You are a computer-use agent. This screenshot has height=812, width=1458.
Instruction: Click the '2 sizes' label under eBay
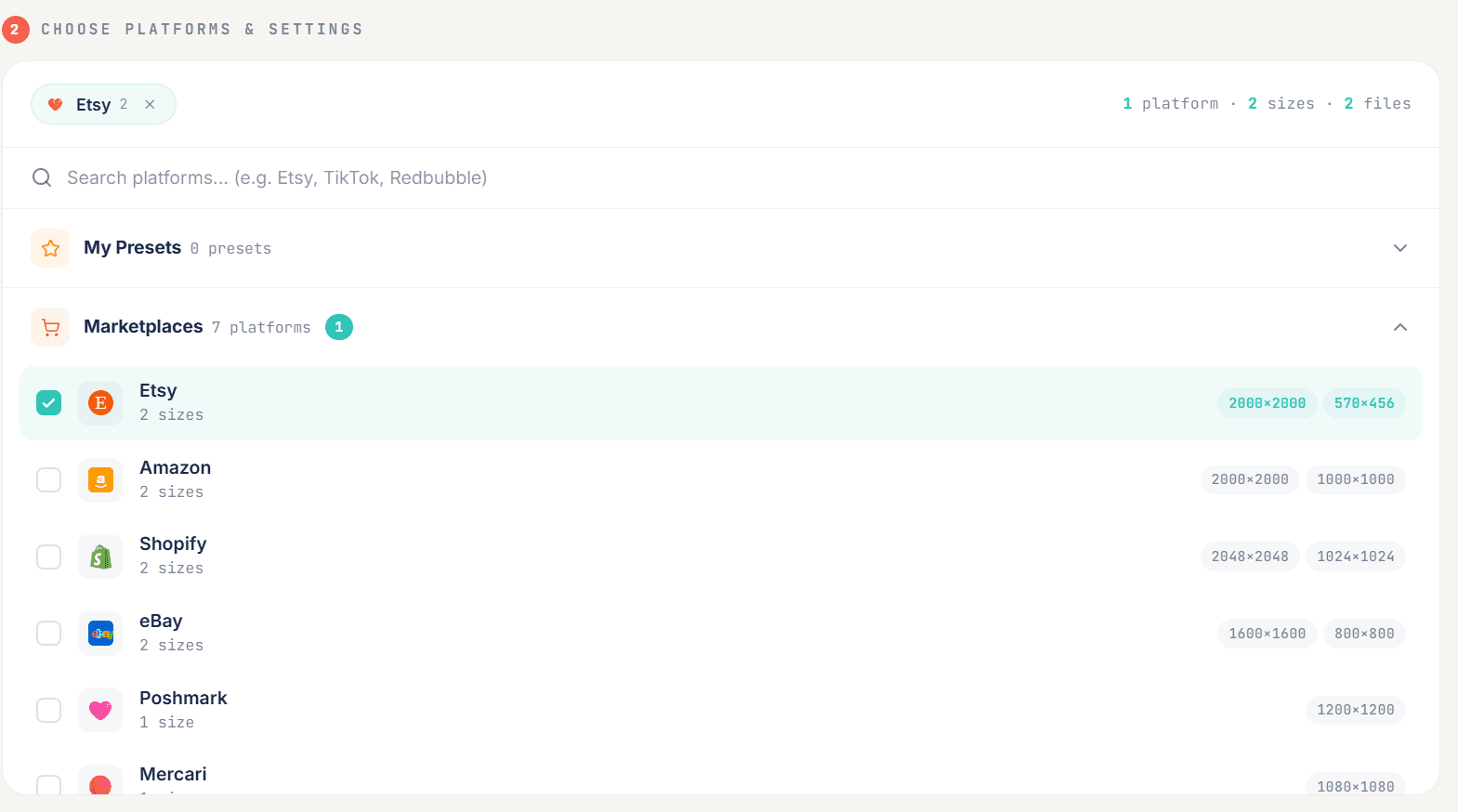172,645
